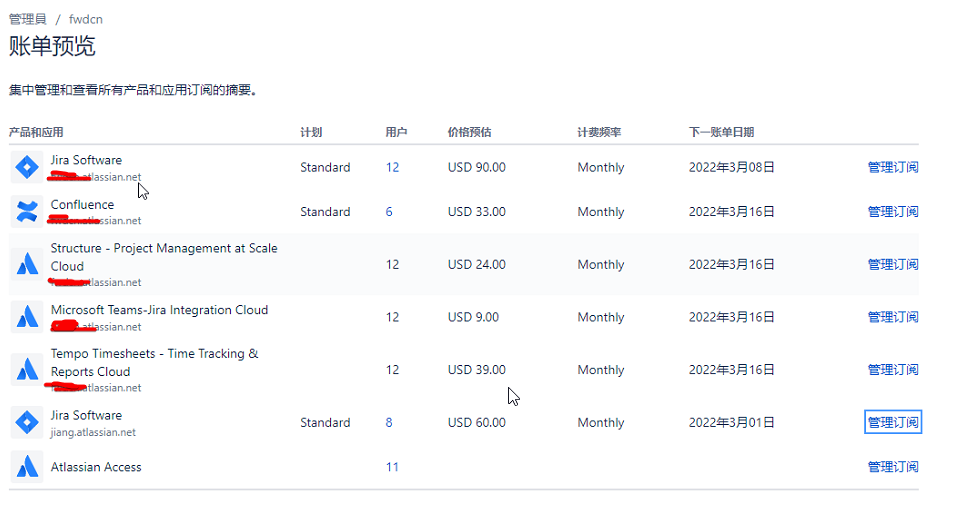Click user count 6 for Confluence
This screenshot has height=522, width=954.
(389, 212)
